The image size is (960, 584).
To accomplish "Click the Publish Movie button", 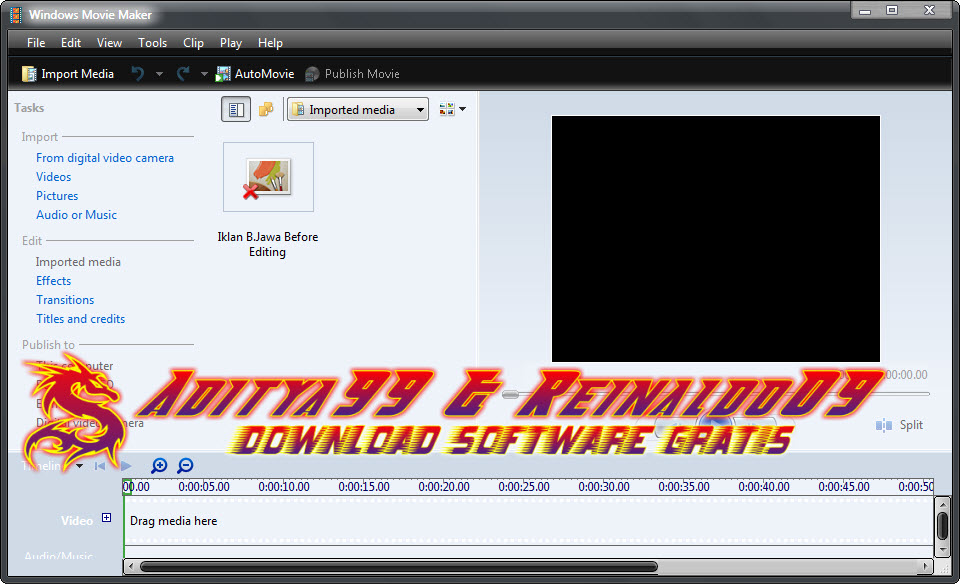I will pyautogui.click(x=353, y=74).
